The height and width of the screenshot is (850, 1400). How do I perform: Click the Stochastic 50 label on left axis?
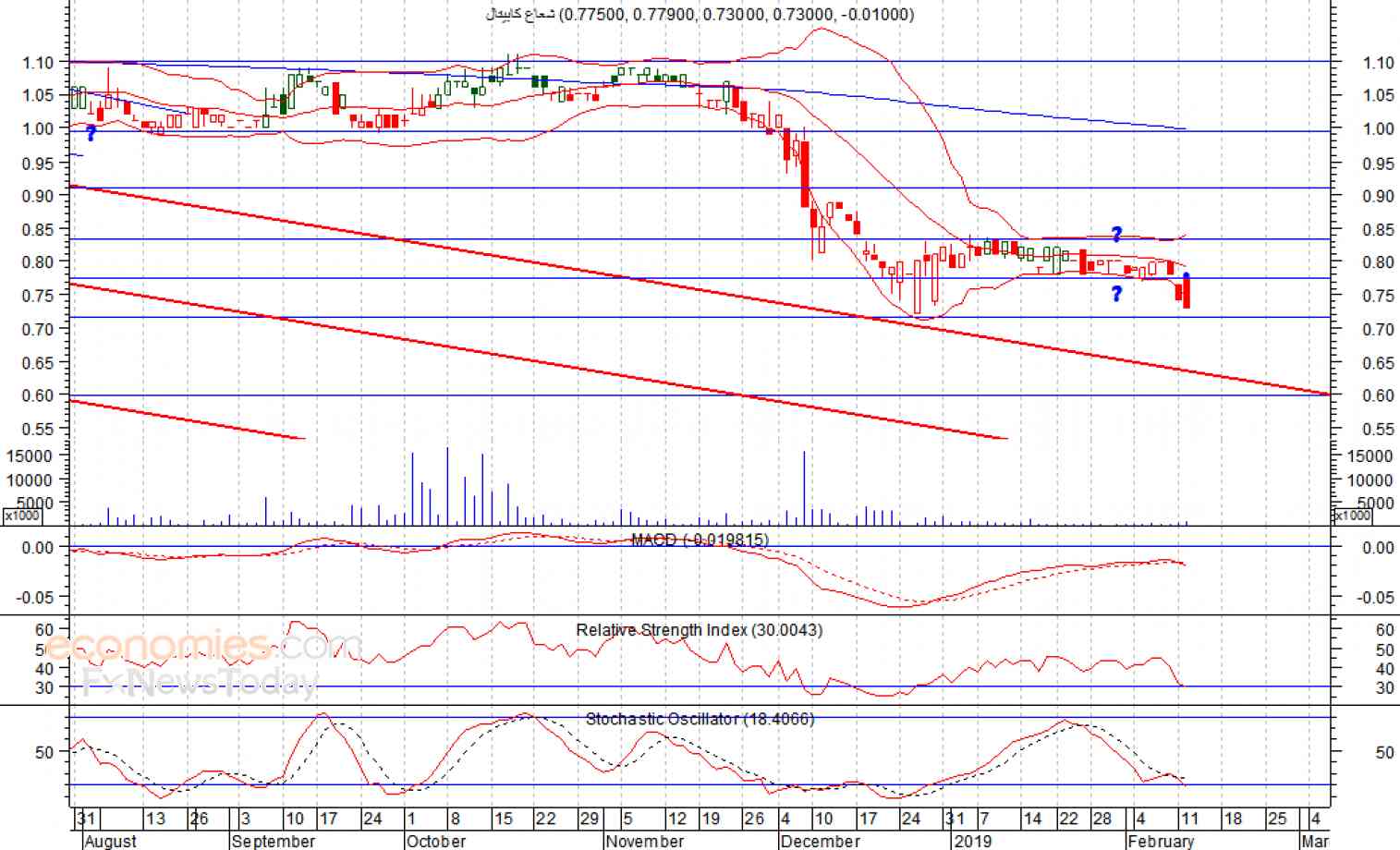[x=44, y=753]
